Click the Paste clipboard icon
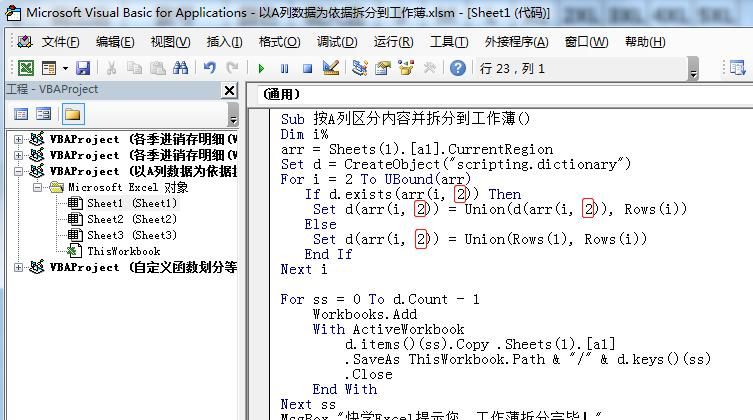753x420 pixels. (158, 68)
